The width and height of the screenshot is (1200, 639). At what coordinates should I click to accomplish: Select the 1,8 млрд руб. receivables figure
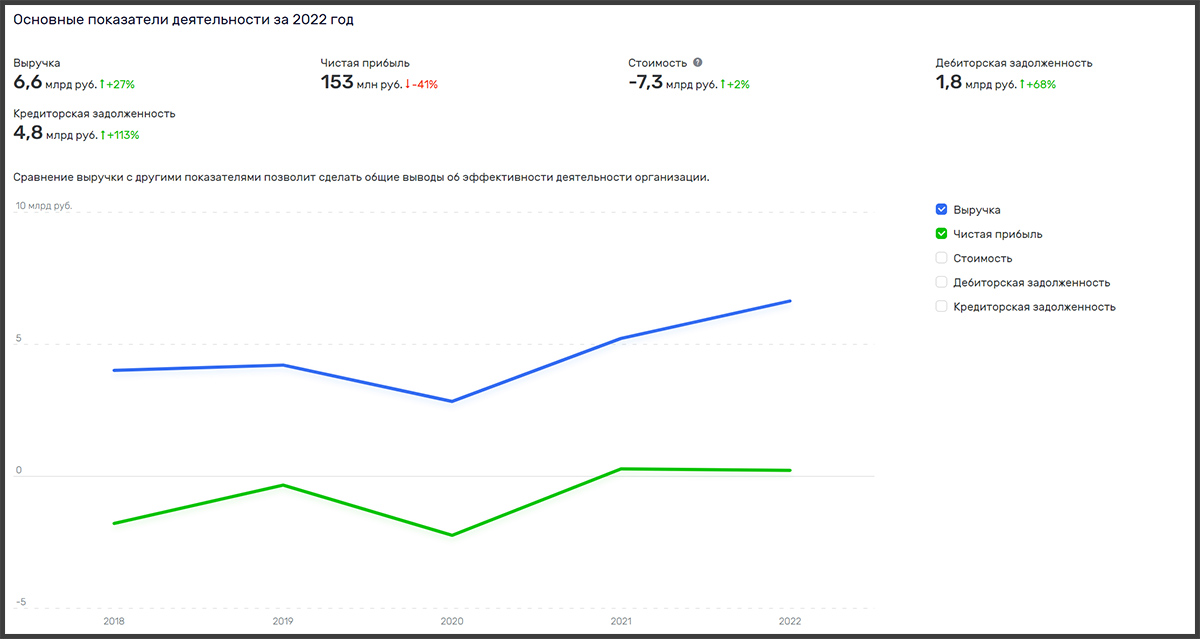pyautogui.click(x=975, y=84)
